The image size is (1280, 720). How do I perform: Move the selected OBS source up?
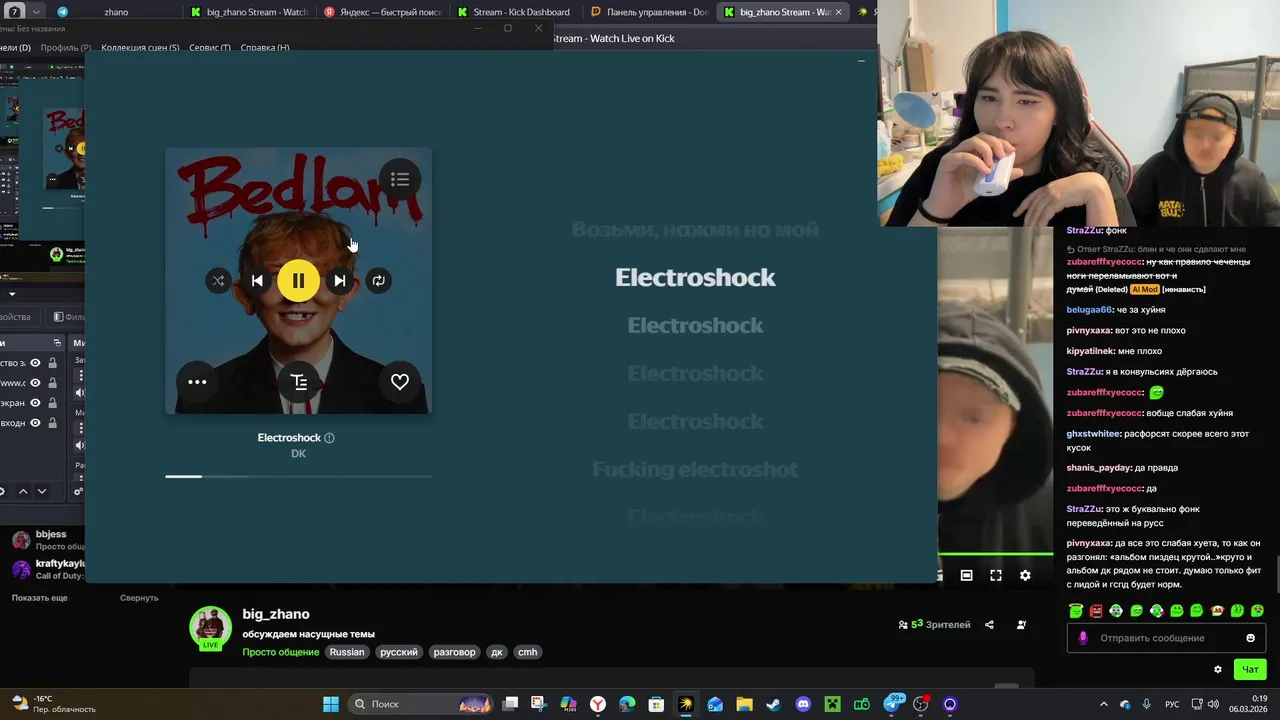23,491
